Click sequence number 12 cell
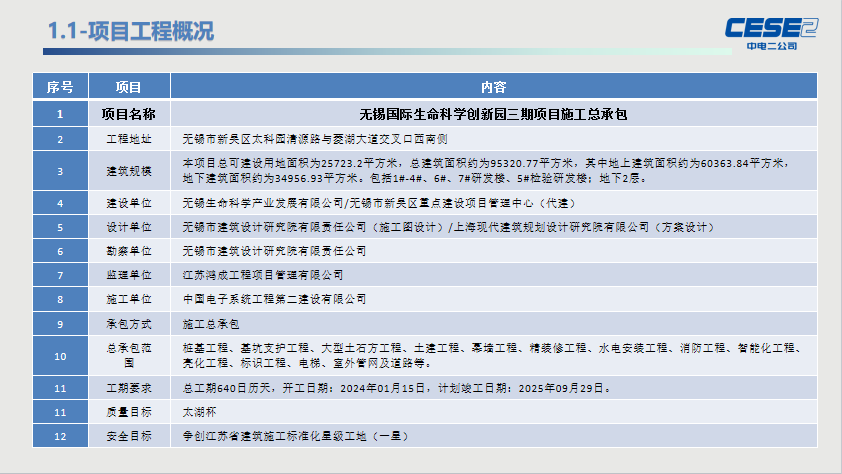The image size is (842, 474). click(x=60, y=436)
